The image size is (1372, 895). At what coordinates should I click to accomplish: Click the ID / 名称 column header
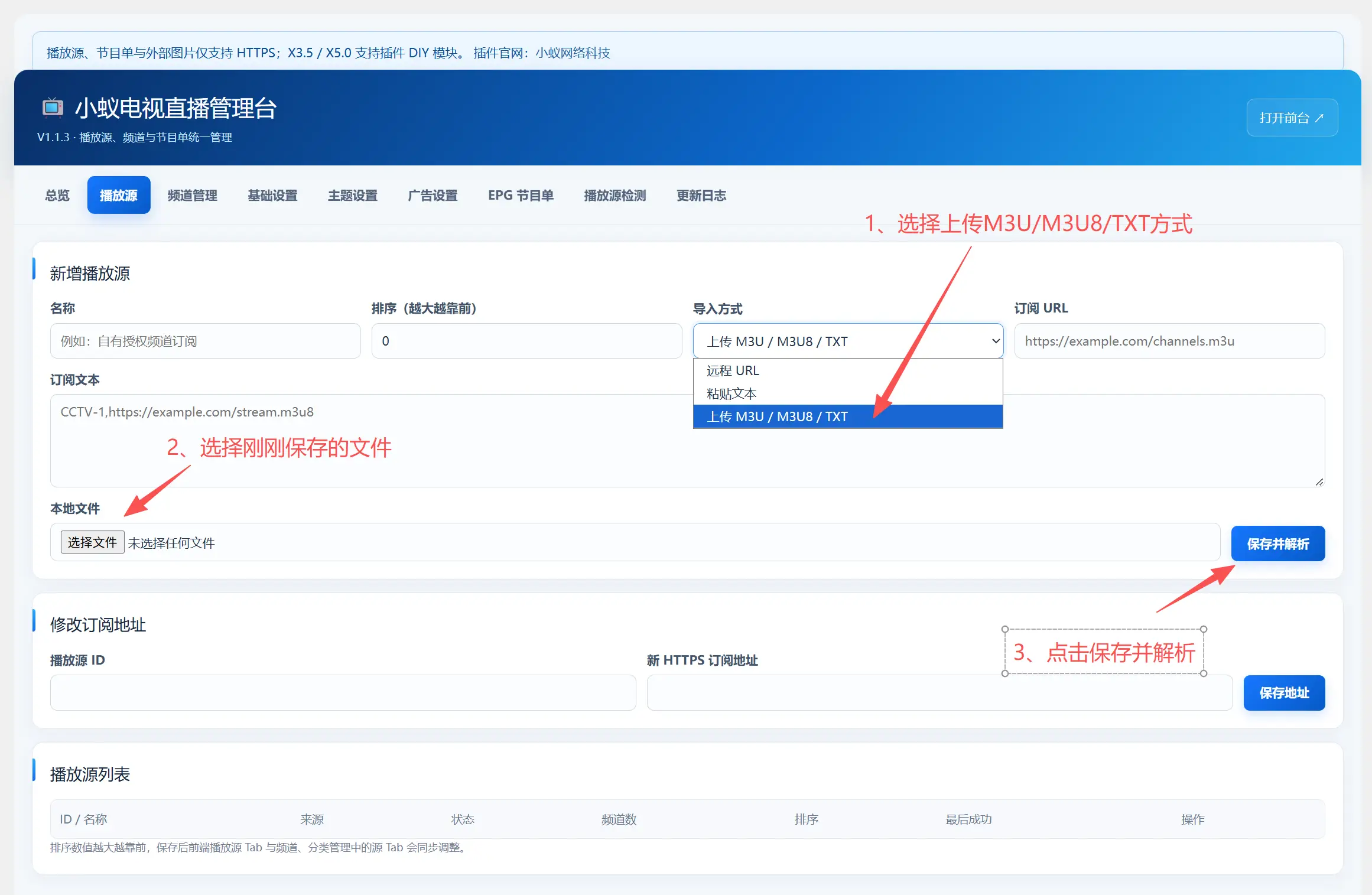tap(83, 819)
